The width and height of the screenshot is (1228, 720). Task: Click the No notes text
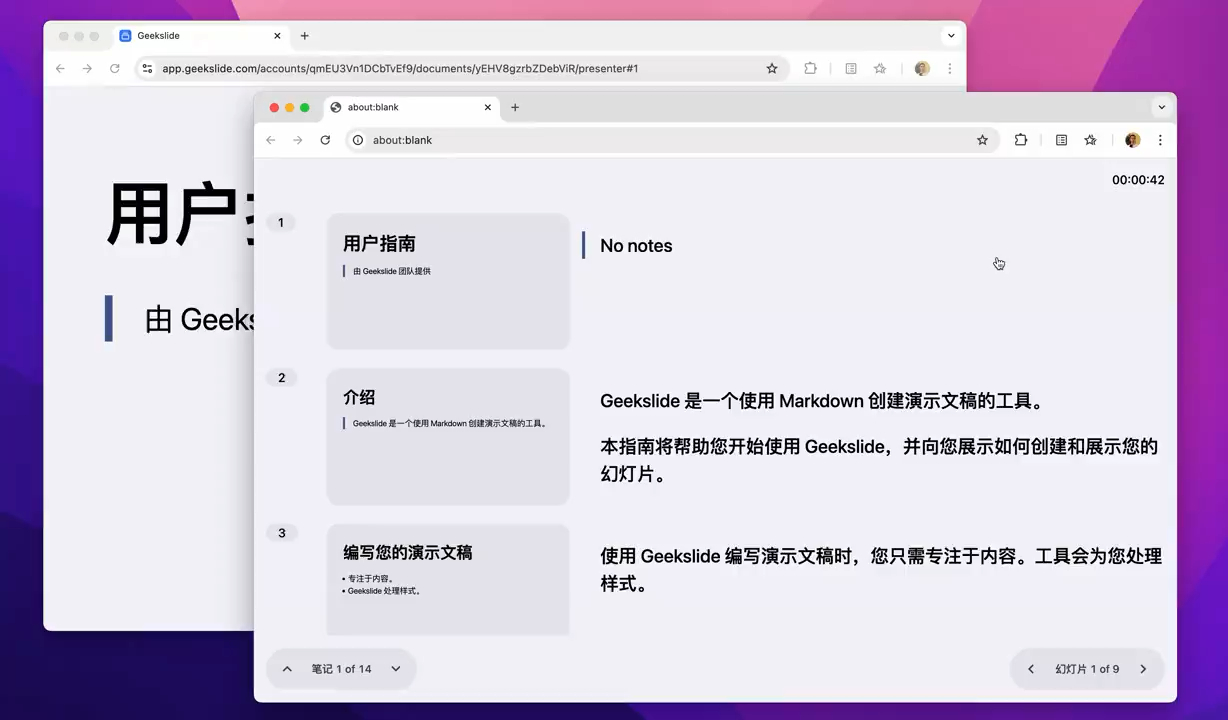636,246
